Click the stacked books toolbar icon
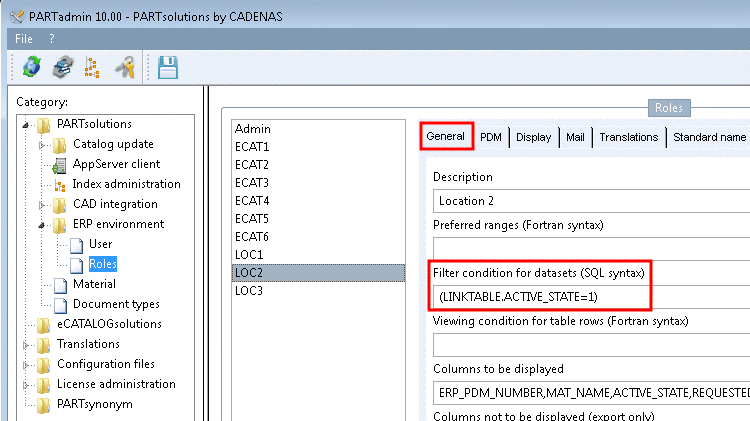The image size is (750, 421). (63, 67)
